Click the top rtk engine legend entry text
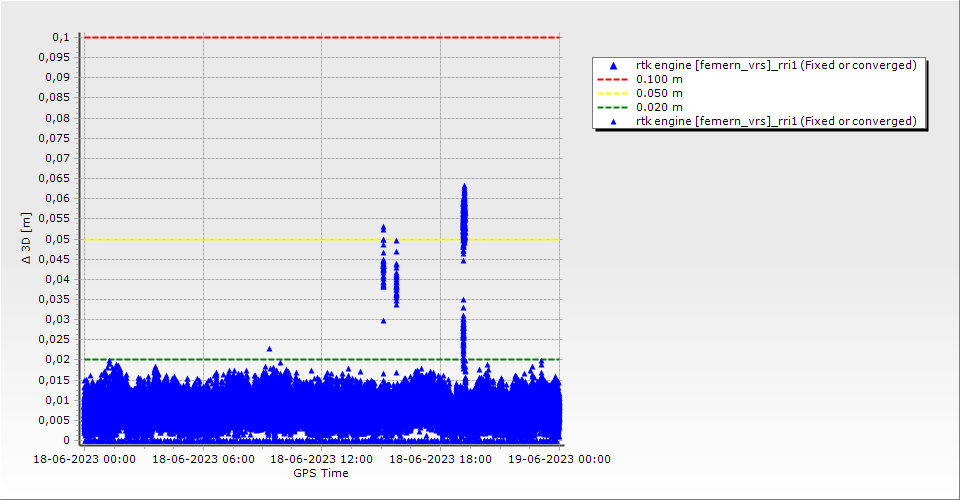This screenshot has height=500, width=960. [776, 65]
